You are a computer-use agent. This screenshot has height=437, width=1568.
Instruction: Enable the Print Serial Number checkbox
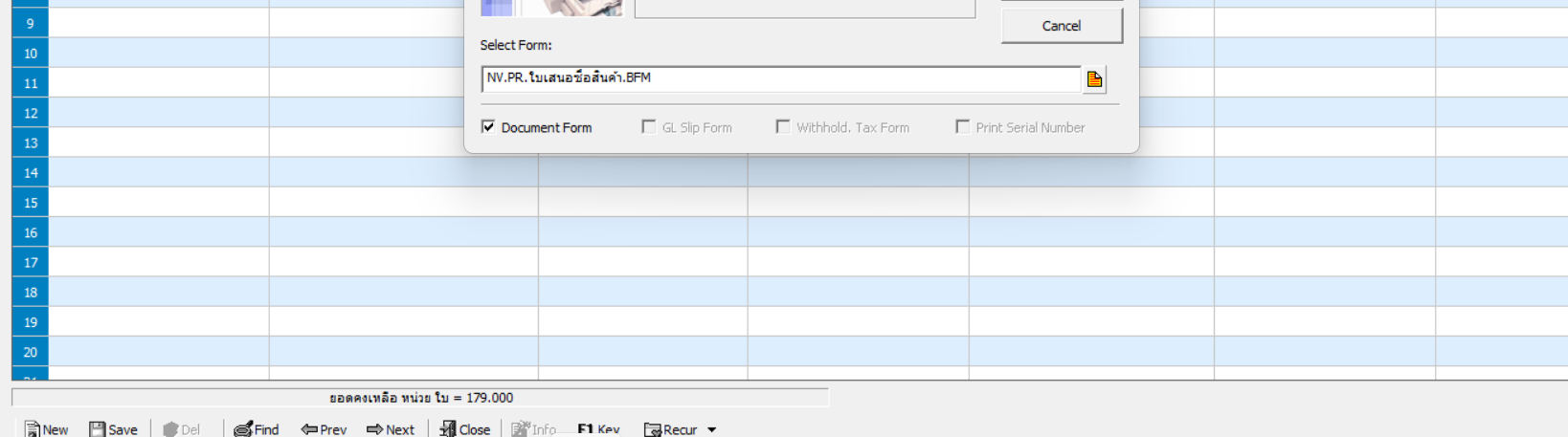[x=963, y=127]
